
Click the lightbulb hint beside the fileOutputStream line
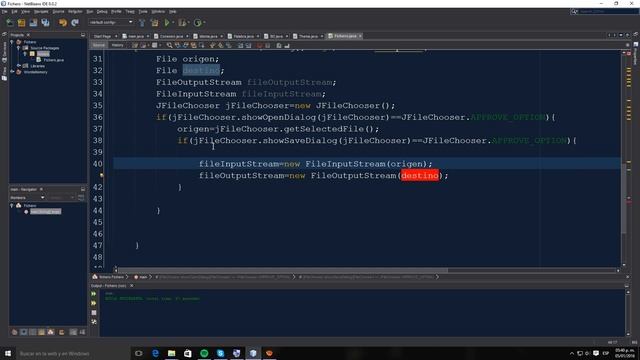pos(101,176)
